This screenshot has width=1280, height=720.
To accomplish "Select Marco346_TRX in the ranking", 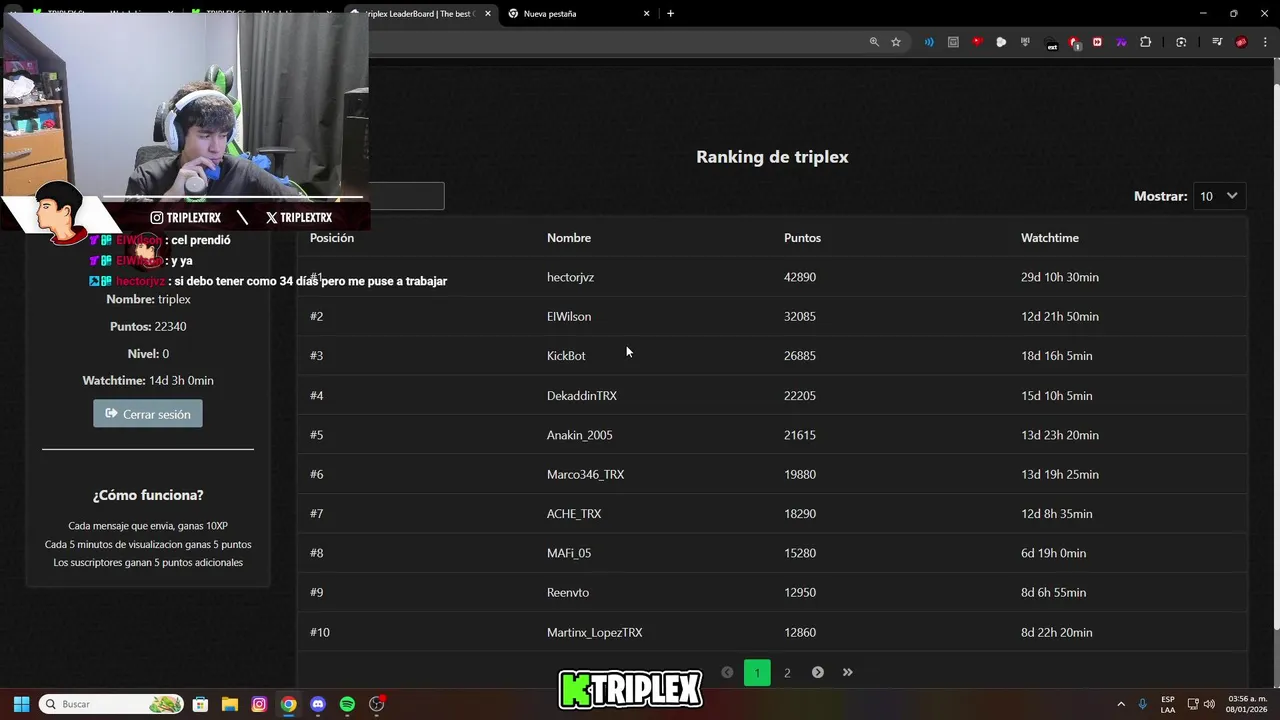I will coord(585,474).
